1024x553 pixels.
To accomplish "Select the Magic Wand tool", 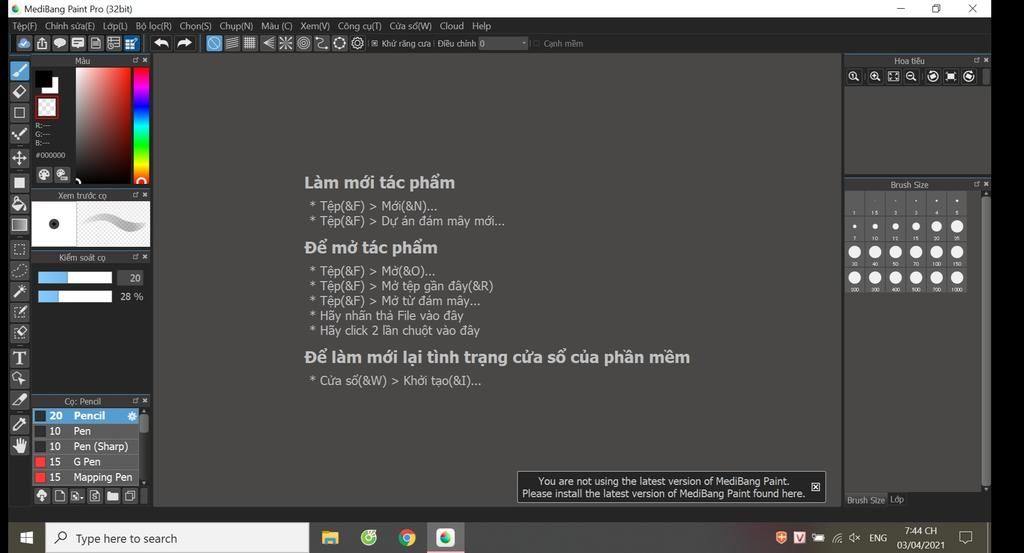I will pos(20,291).
